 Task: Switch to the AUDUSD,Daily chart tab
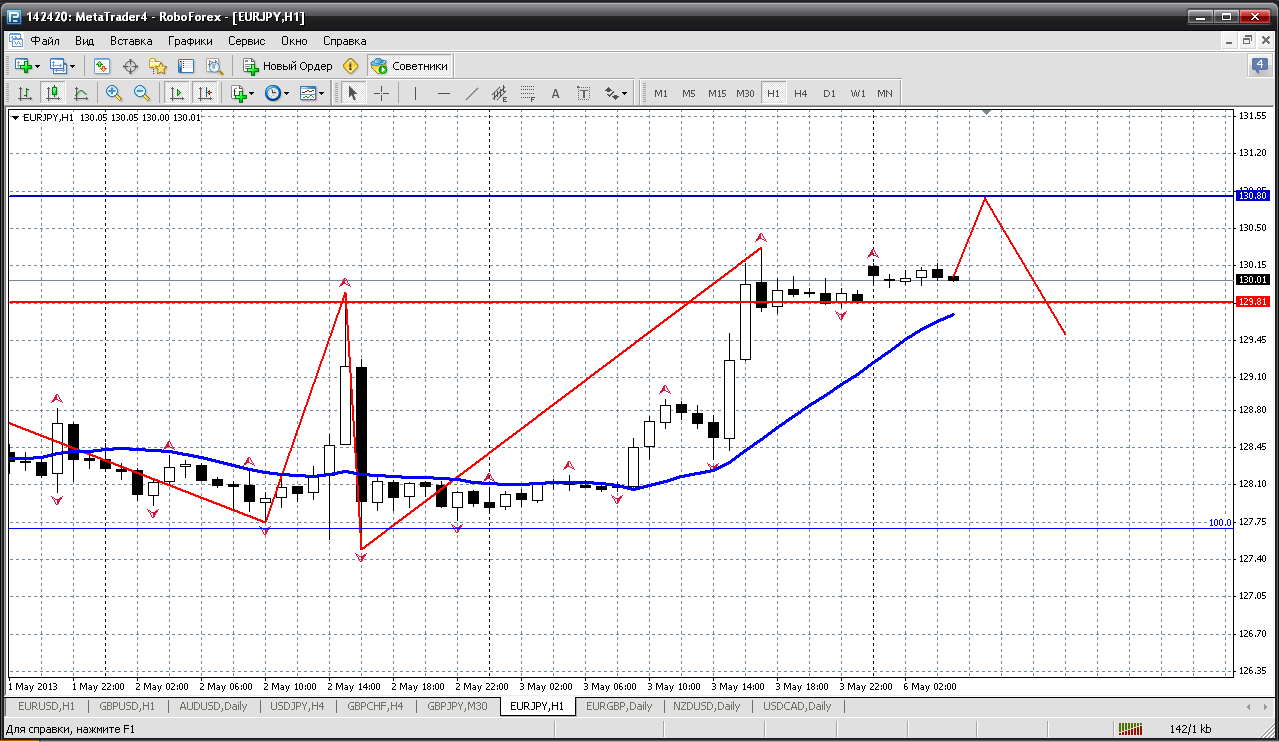click(213, 706)
